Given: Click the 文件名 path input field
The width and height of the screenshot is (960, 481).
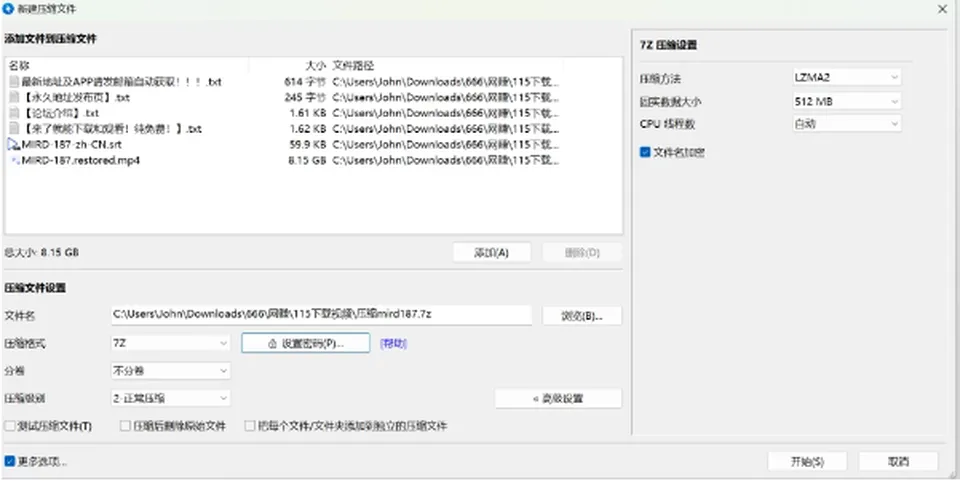Looking at the screenshot, I should coord(321,315).
